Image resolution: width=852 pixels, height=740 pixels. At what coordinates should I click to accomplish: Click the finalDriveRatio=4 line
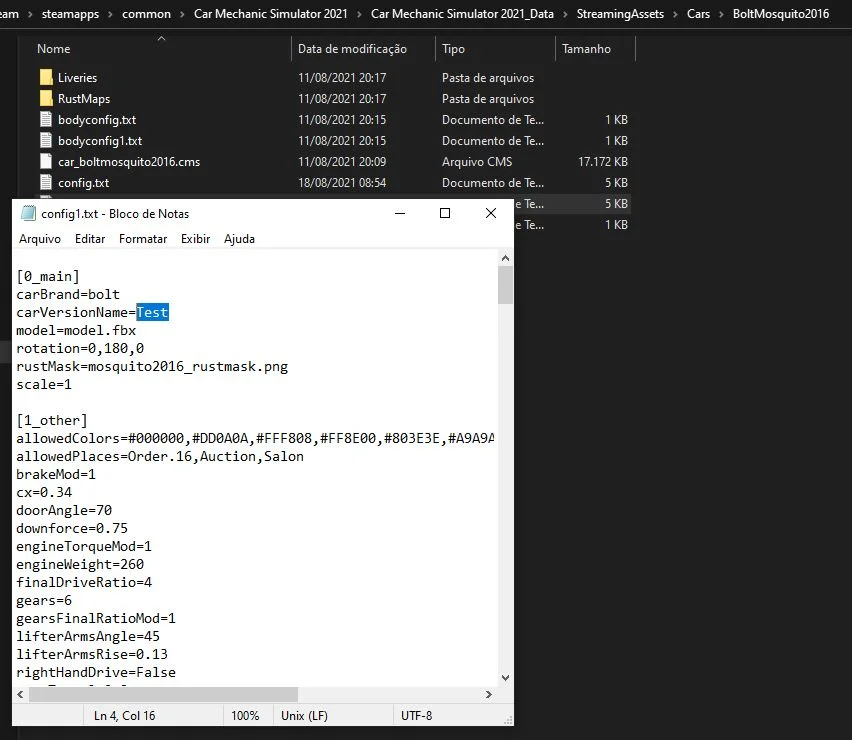84,582
